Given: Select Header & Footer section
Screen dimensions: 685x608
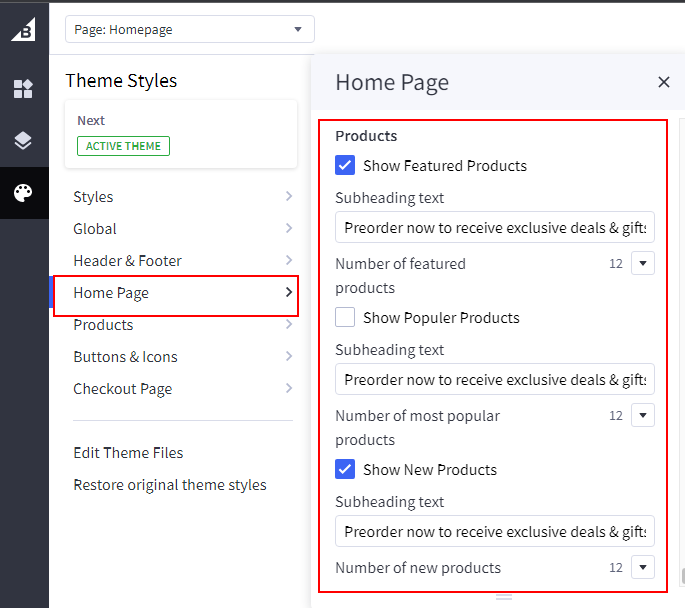Looking at the screenshot, I should pos(127,261).
